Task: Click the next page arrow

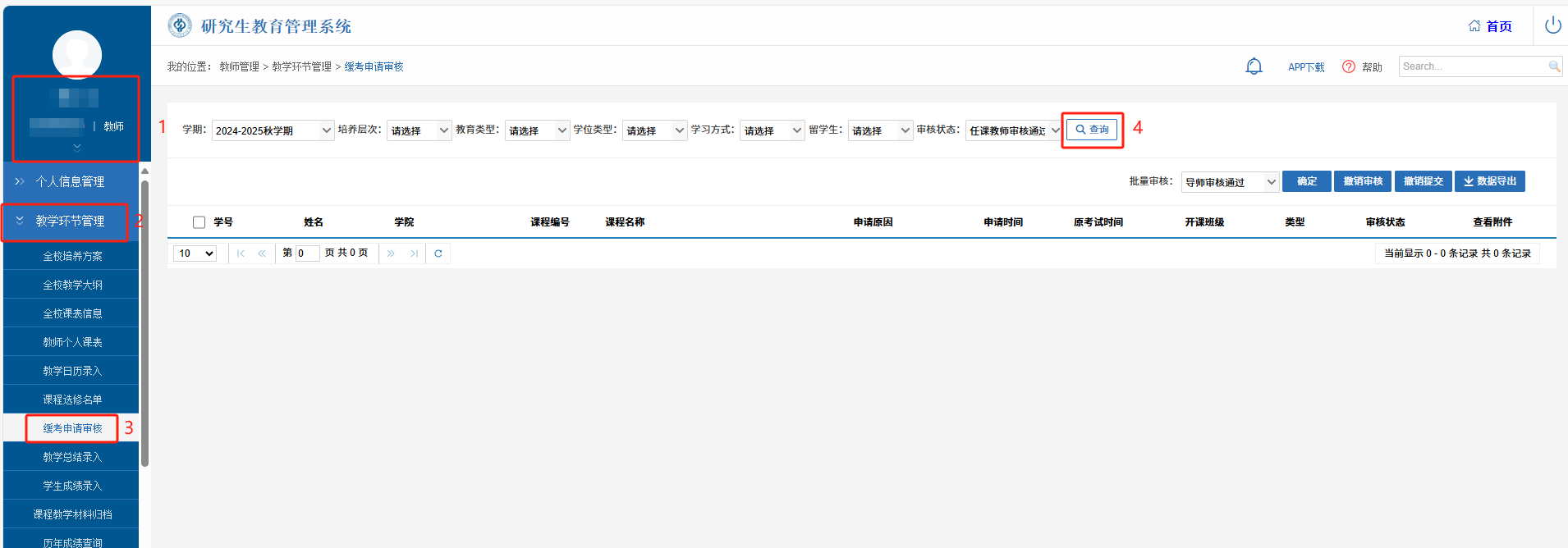Action: (x=391, y=253)
